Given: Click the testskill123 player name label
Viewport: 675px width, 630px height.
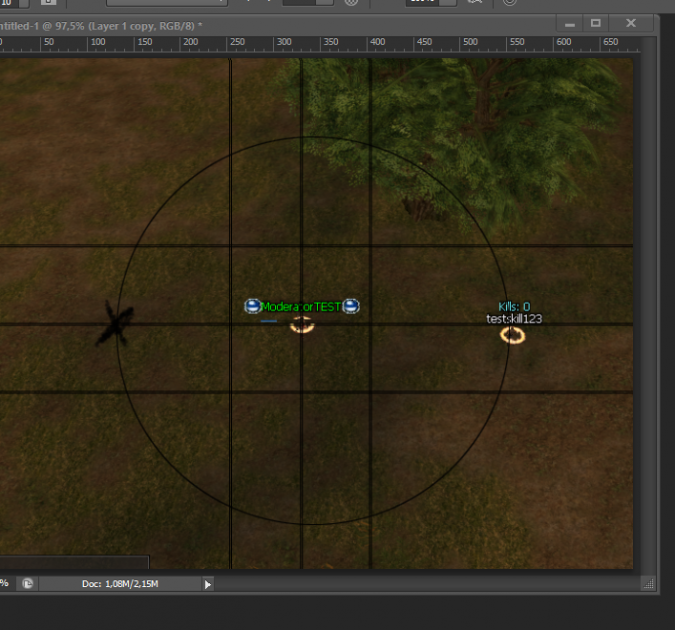Looking at the screenshot, I should [514, 319].
